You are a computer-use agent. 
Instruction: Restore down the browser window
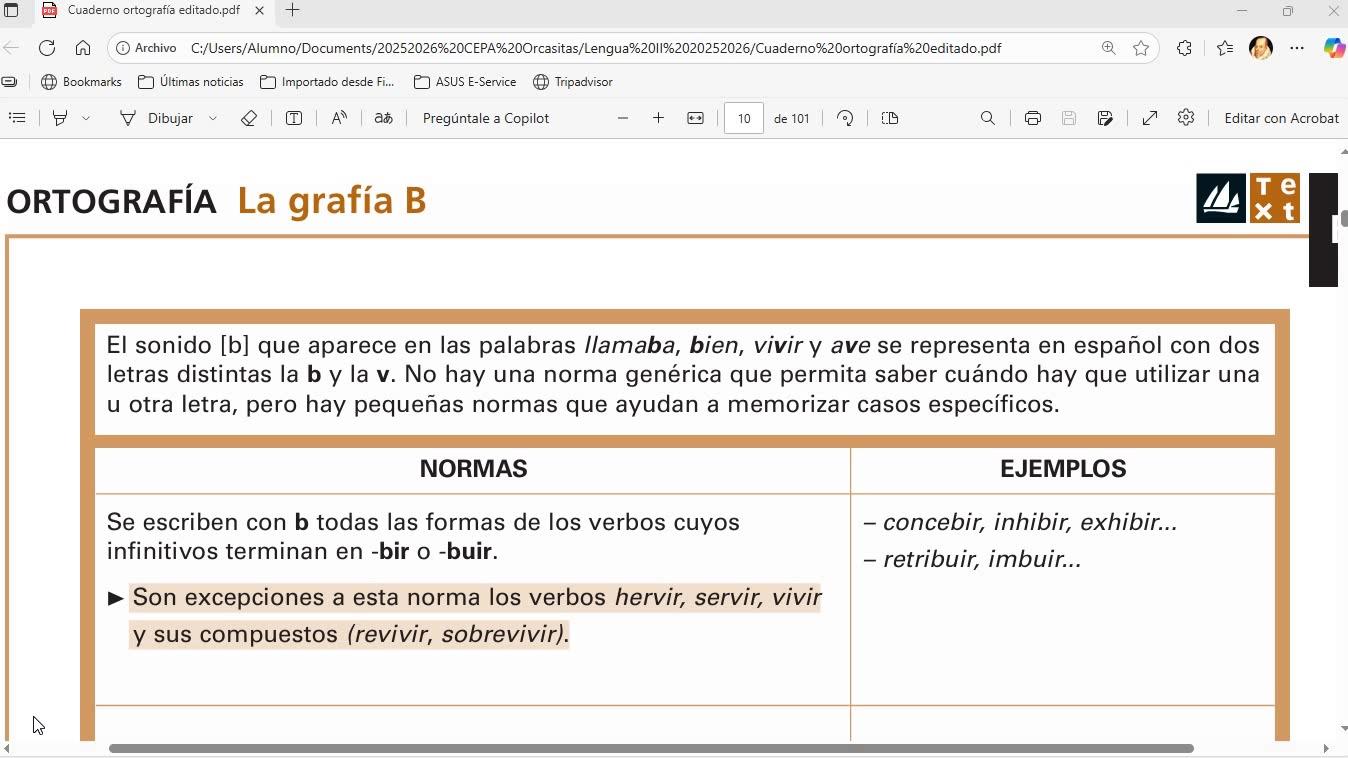[x=1288, y=11]
